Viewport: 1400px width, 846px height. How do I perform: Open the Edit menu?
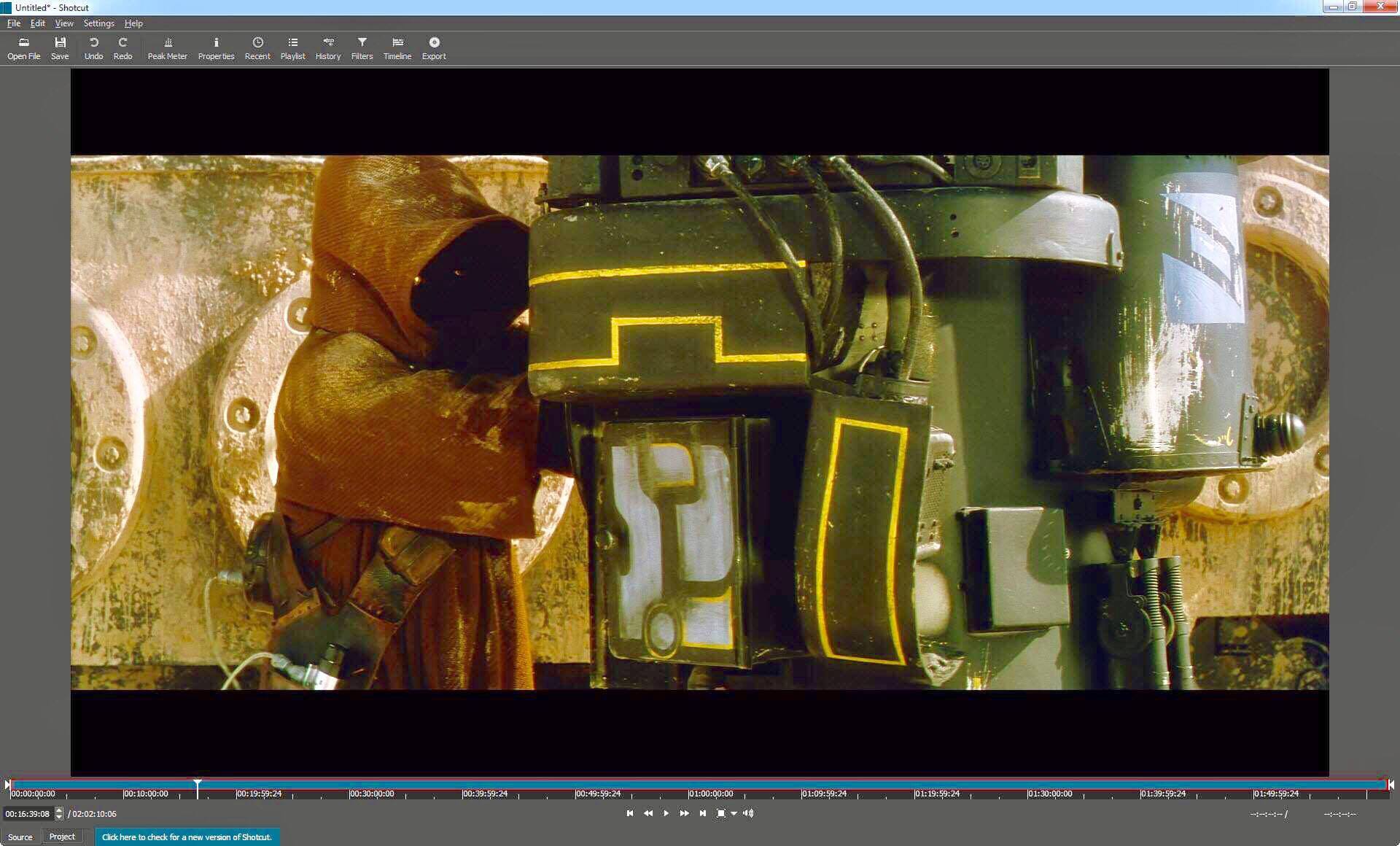point(38,23)
